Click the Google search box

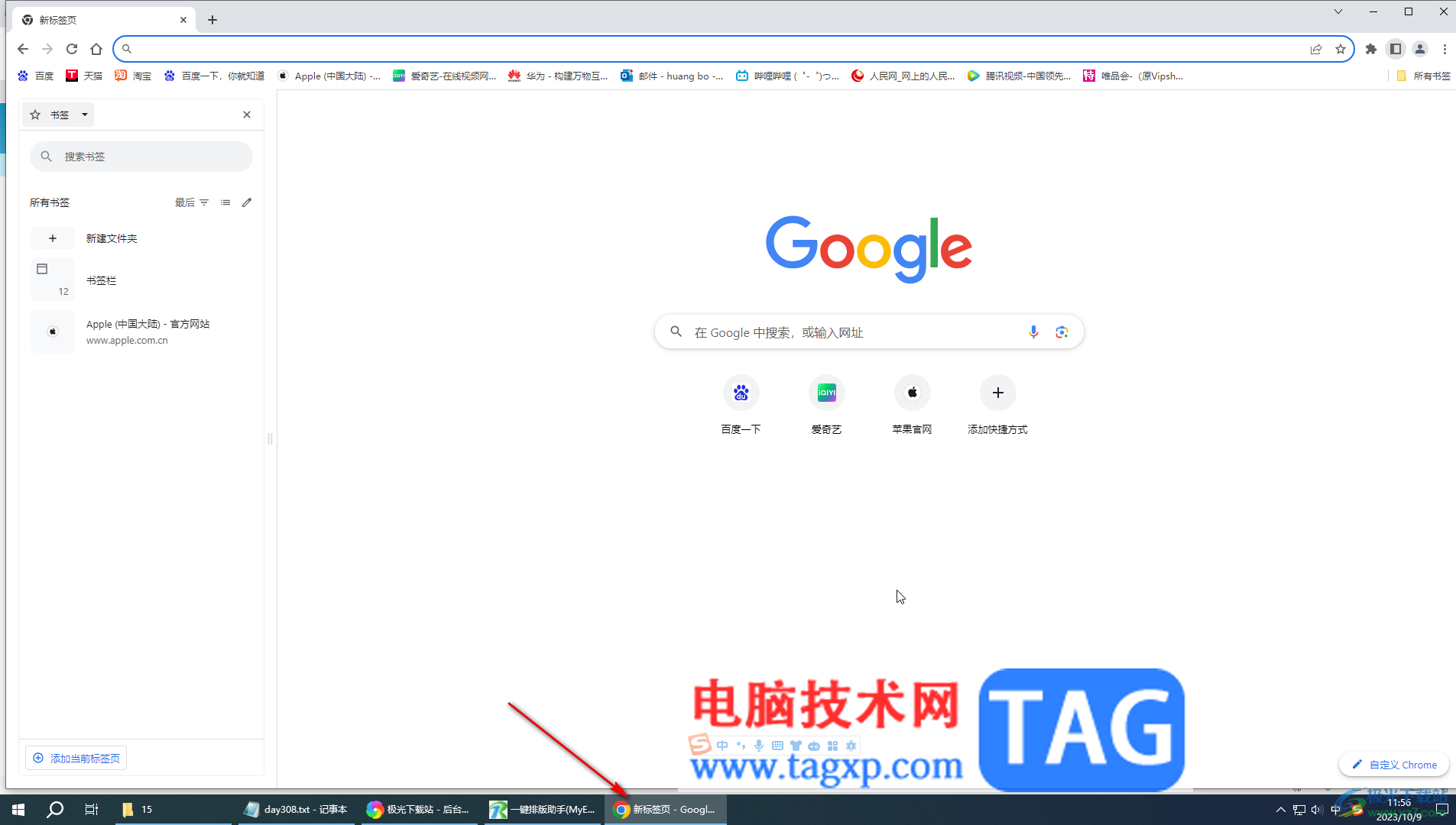(x=869, y=332)
